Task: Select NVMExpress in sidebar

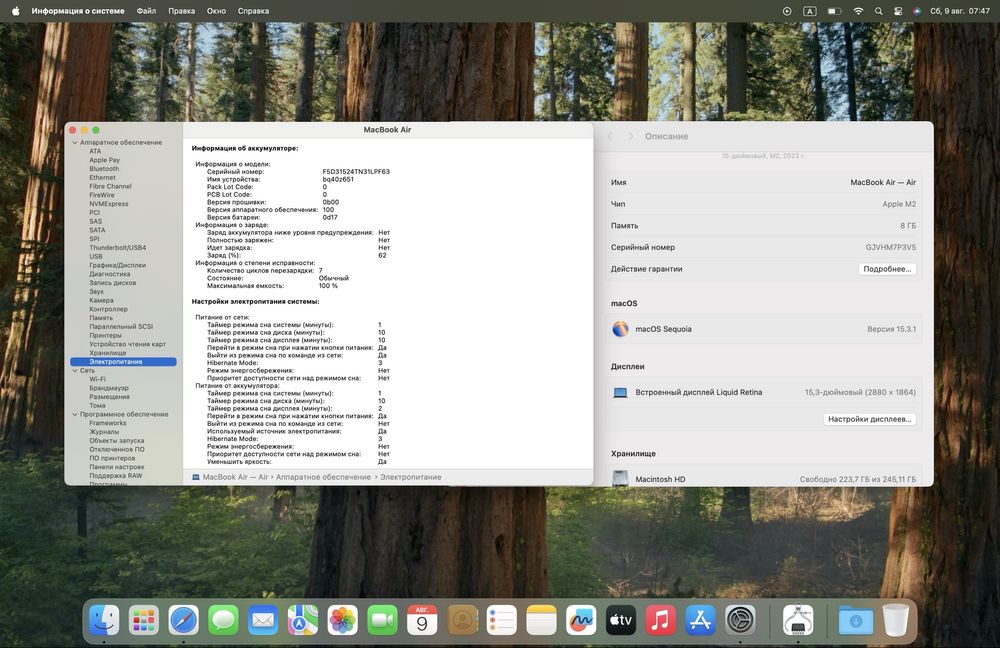Action: click(108, 204)
